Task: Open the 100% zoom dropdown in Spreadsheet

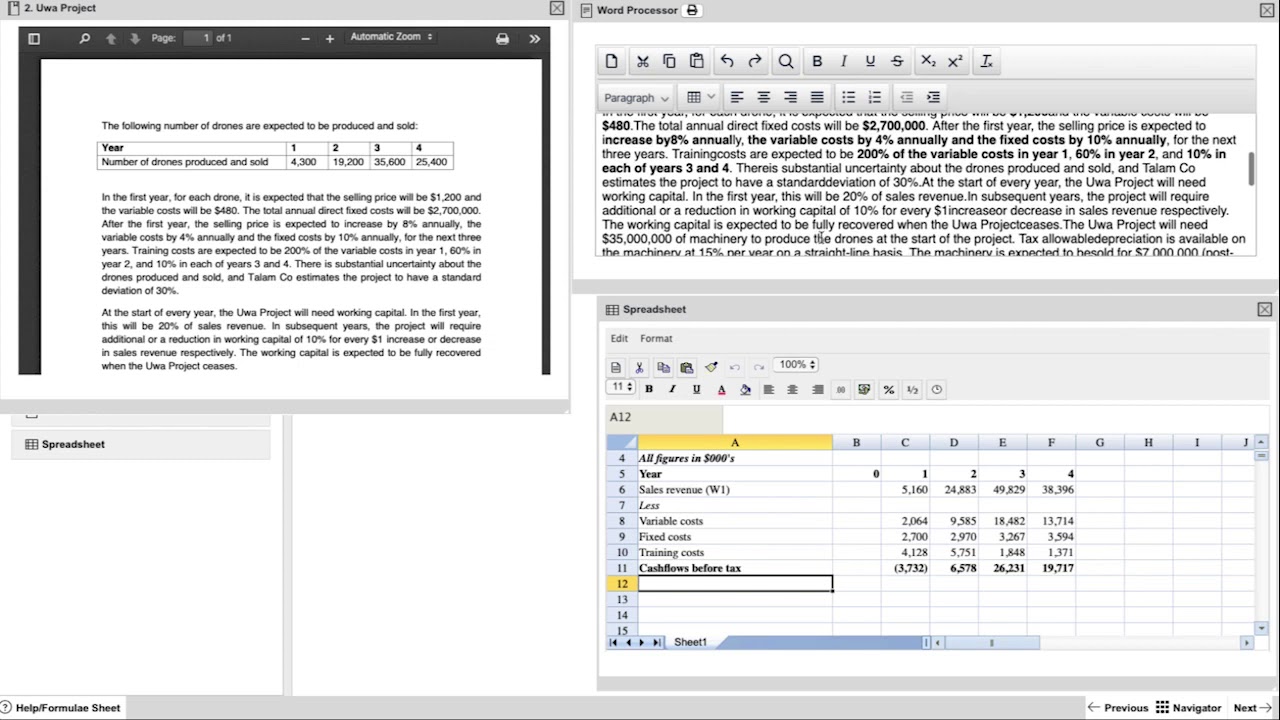Action: coord(797,365)
